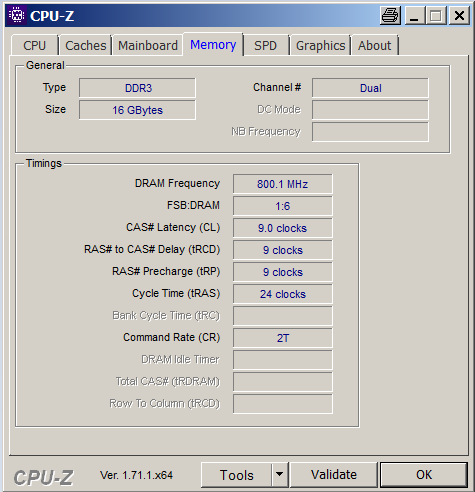This screenshot has width=475, height=492.
Task: Click the CAS# Latency (CL) label
Action: point(173,227)
